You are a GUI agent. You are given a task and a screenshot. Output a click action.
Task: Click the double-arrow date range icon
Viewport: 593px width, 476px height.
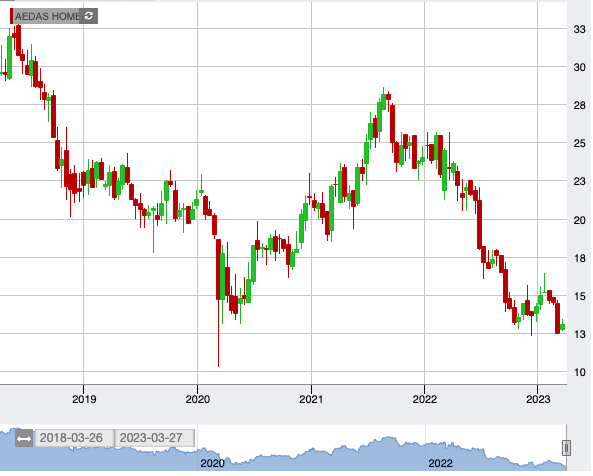click(24, 439)
